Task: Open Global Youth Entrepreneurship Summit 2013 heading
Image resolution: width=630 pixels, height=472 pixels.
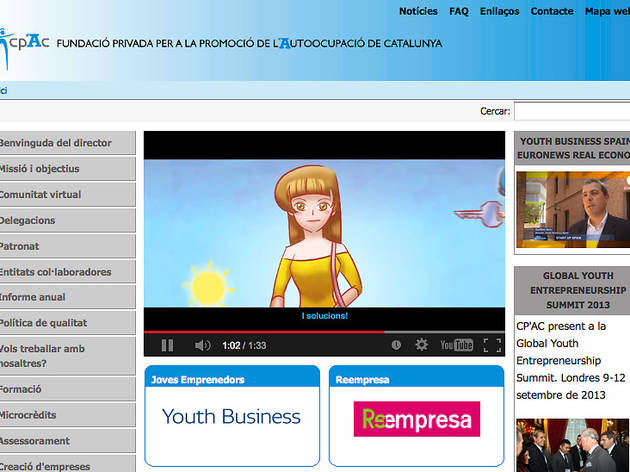Action: pos(573,290)
